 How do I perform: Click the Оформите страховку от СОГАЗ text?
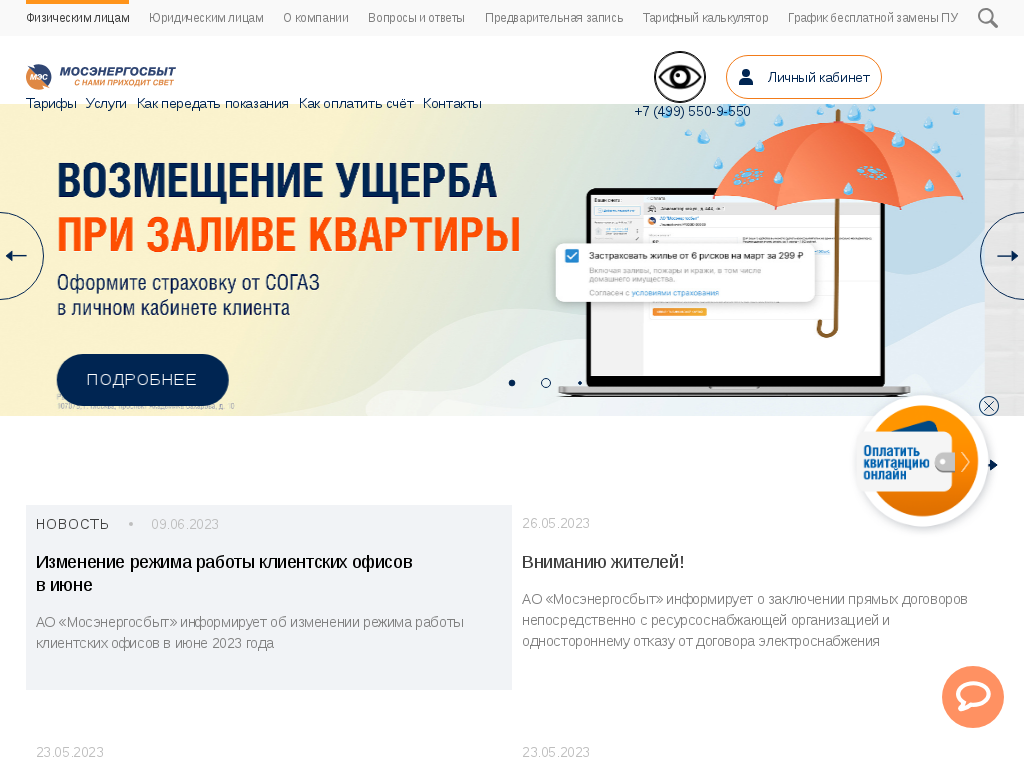click(188, 283)
